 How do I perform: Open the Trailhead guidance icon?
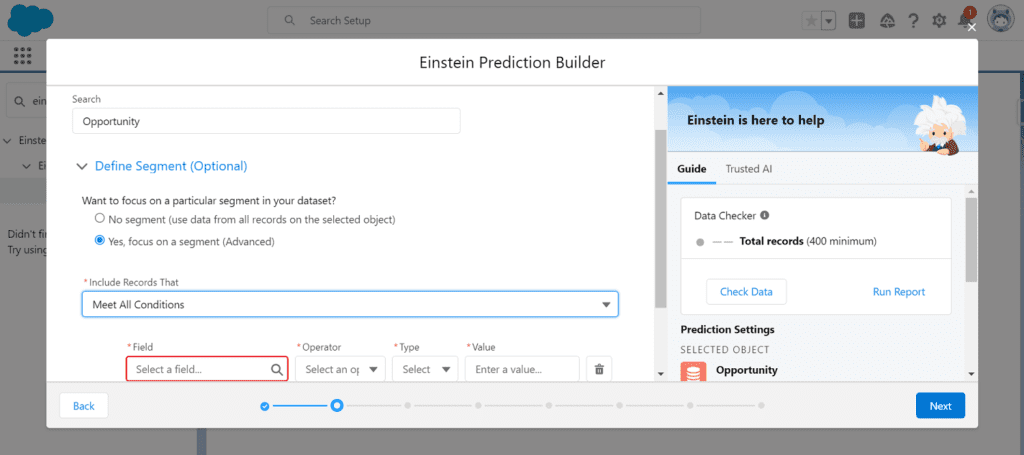pos(888,21)
